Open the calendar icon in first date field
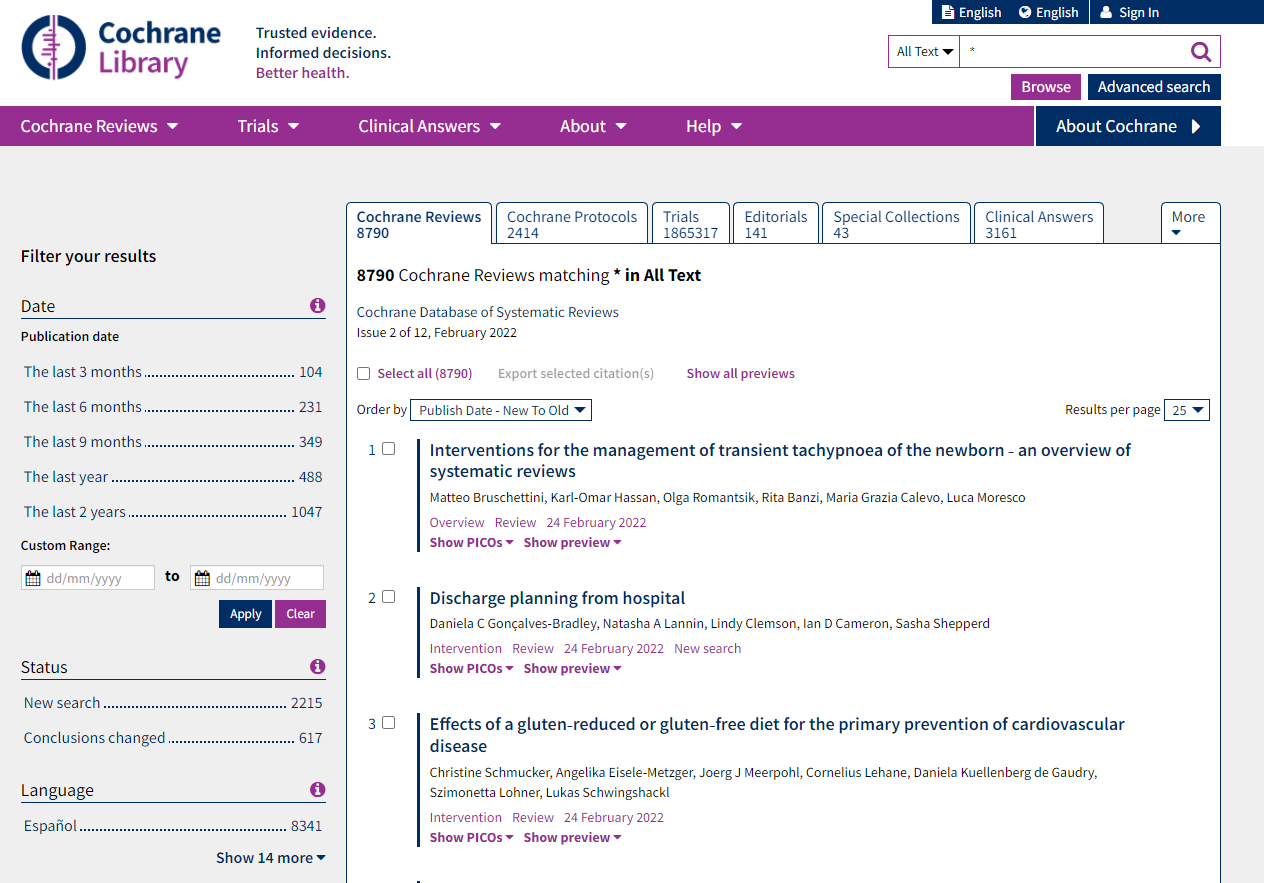The image size is (1264, 883). pos(34,577)
